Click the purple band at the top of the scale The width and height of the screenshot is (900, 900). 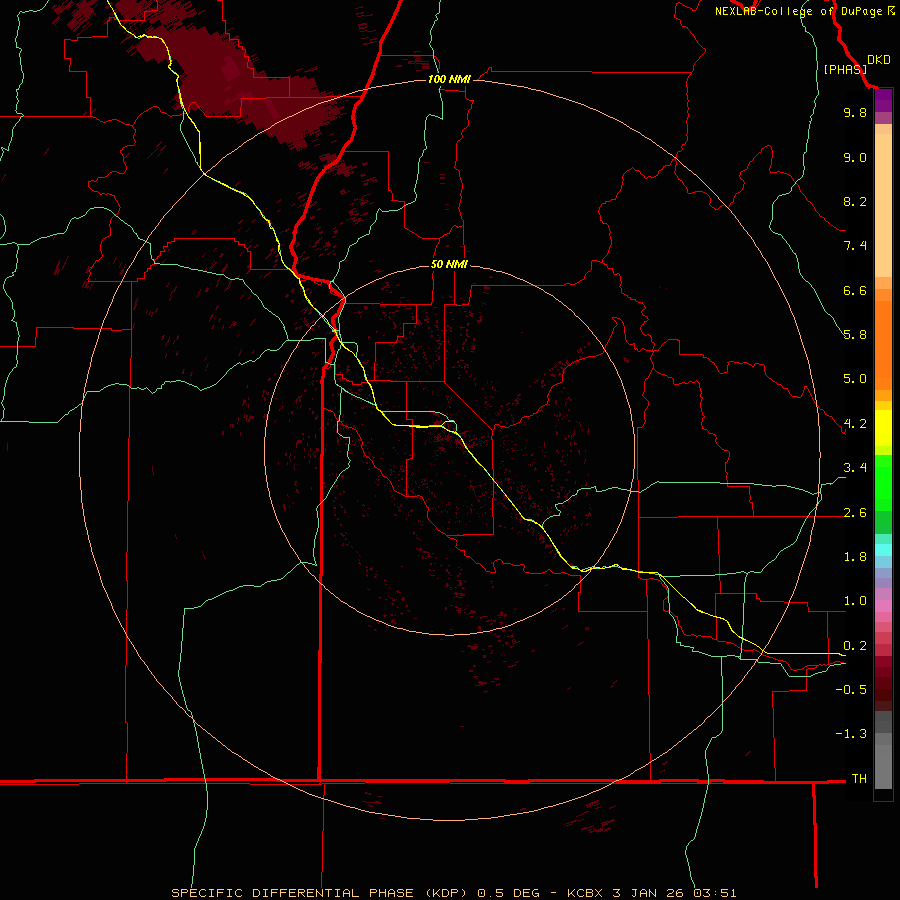pos(883,100)
